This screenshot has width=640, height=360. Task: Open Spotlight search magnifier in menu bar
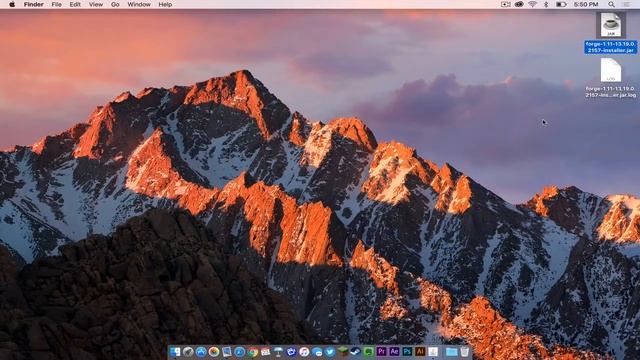pyautogui.click(x=611, y=4)
